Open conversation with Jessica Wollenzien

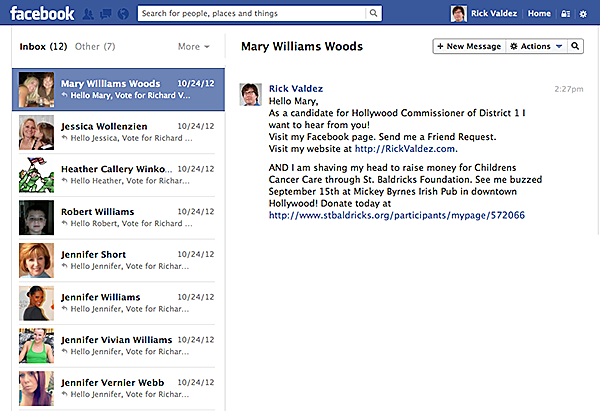pos(118,132)
